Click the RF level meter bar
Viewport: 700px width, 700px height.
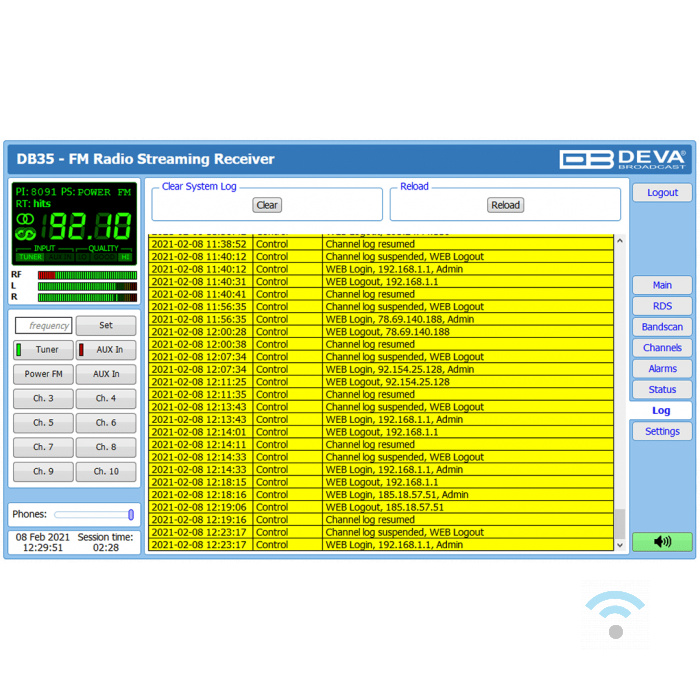pos(88,275)
